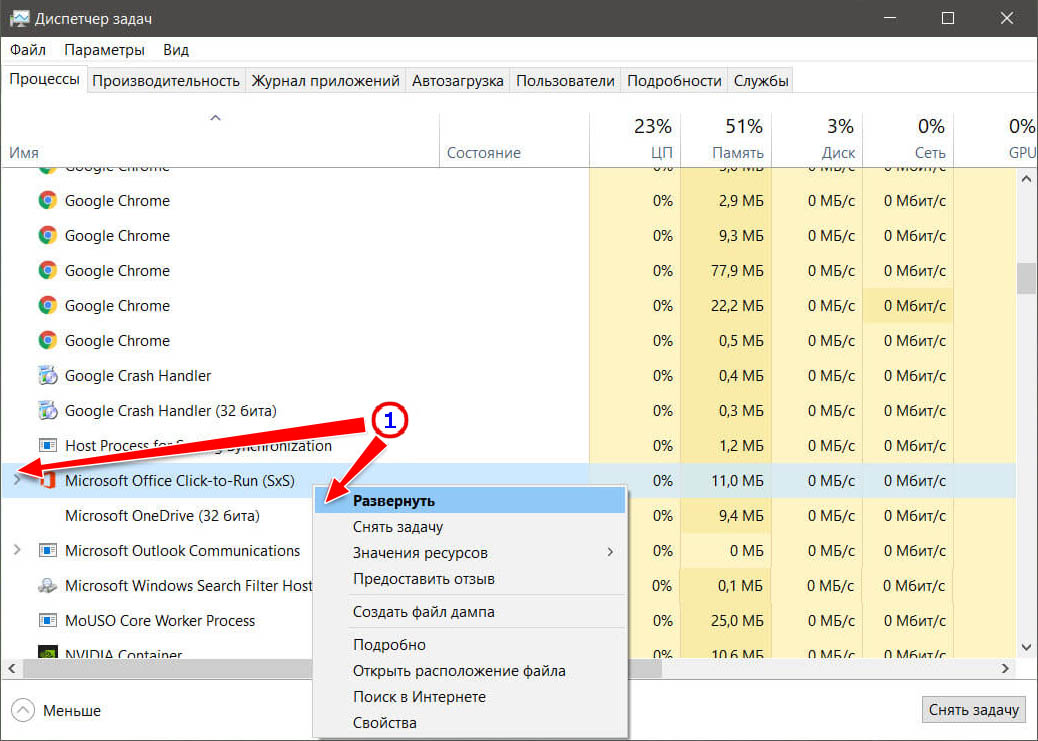The image size is (1038, 741).
Task: Choose Поиск в Интернете
Action: pos(469,697)
